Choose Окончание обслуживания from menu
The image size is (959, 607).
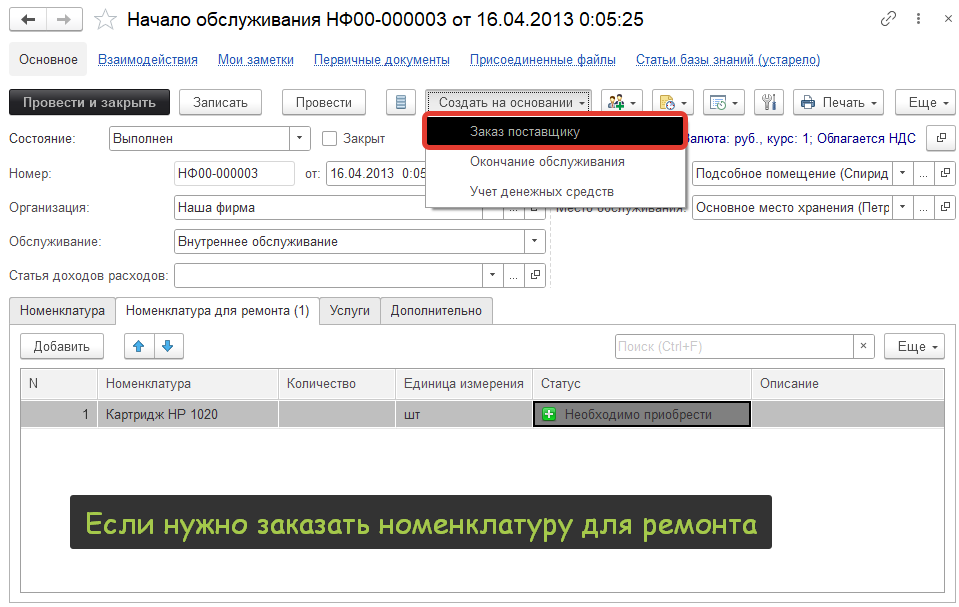tap(547, 161)
